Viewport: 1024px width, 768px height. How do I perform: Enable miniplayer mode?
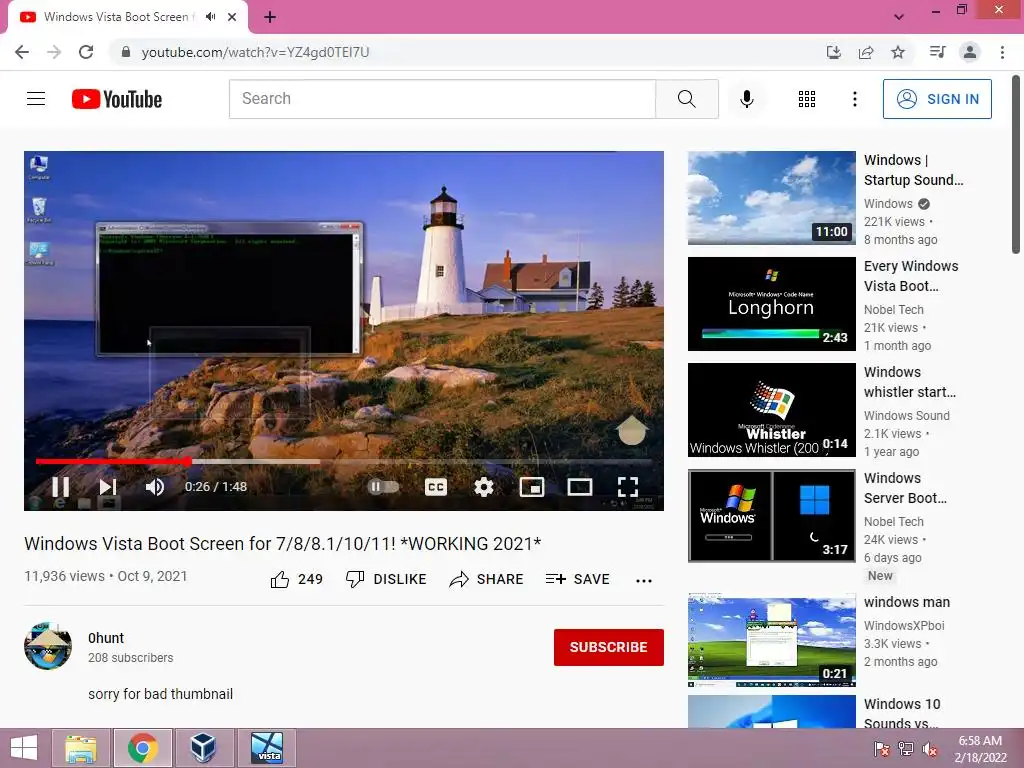coord(532,487)
